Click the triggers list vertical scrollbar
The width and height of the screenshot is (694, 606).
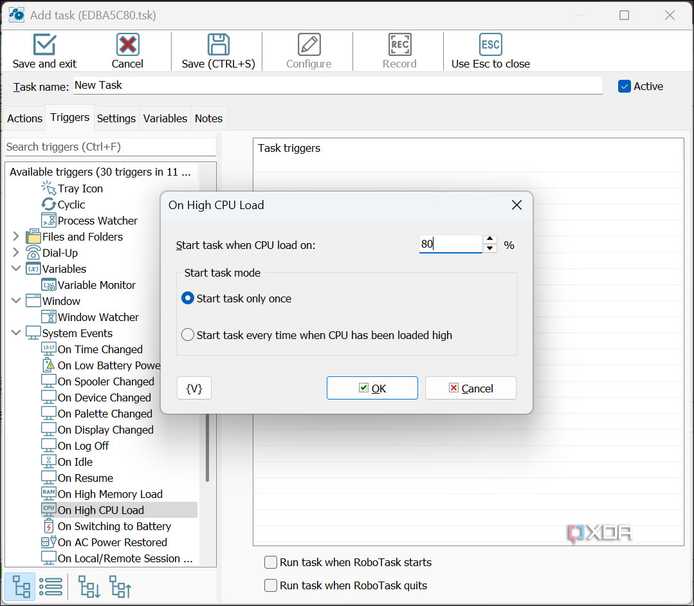(207, 447)
